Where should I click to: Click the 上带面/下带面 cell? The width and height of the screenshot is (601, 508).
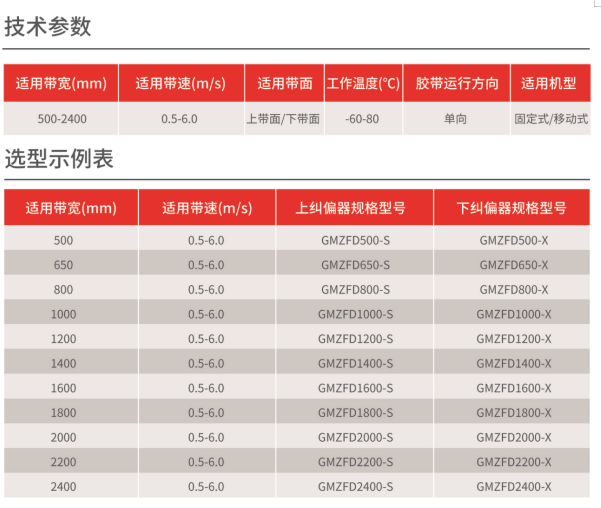(284, 118)
